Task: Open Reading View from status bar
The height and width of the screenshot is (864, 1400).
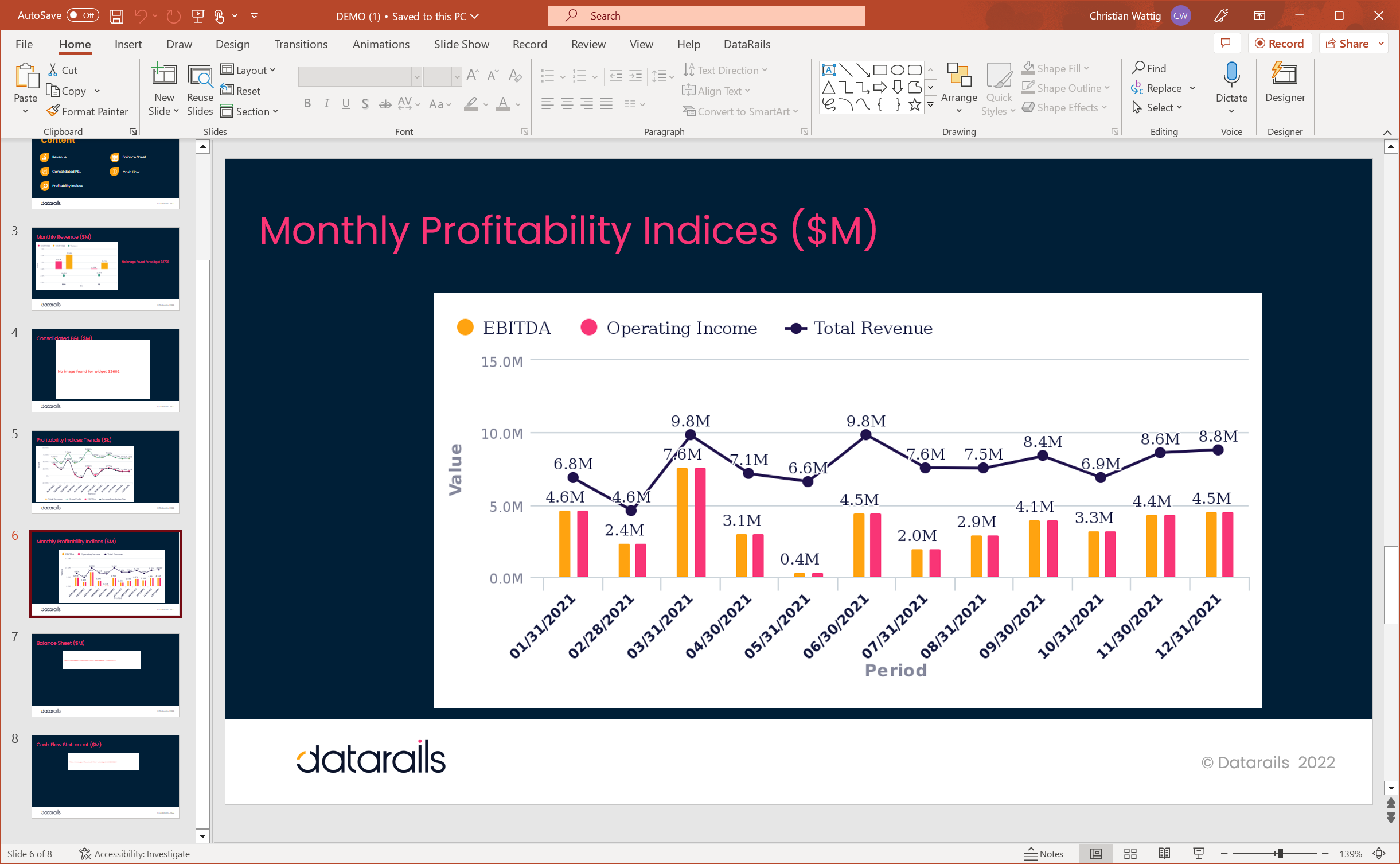Action: (1164, 854)
